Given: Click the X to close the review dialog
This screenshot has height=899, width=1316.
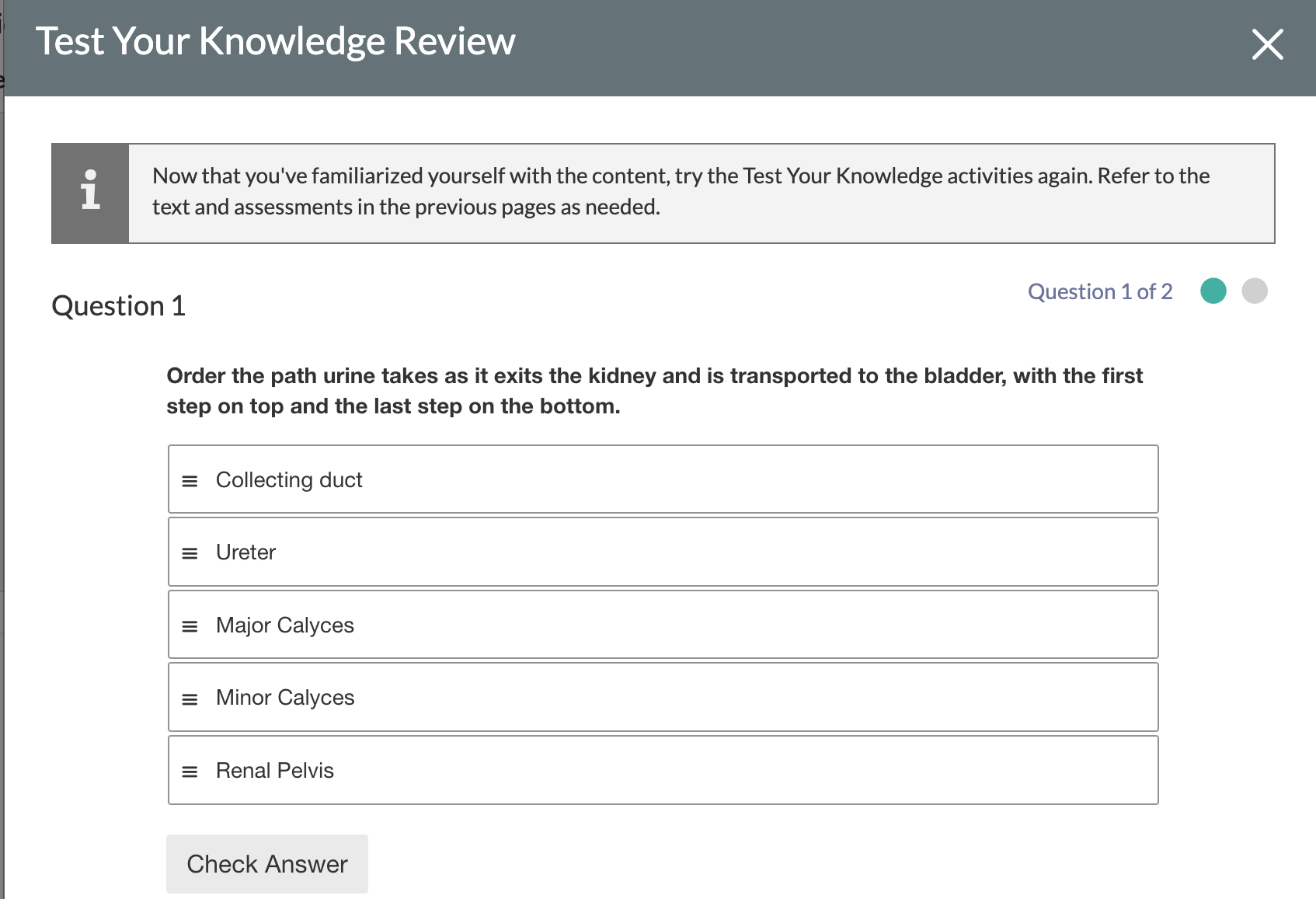Looking at the screenshot, I should tap(1266, 45).
